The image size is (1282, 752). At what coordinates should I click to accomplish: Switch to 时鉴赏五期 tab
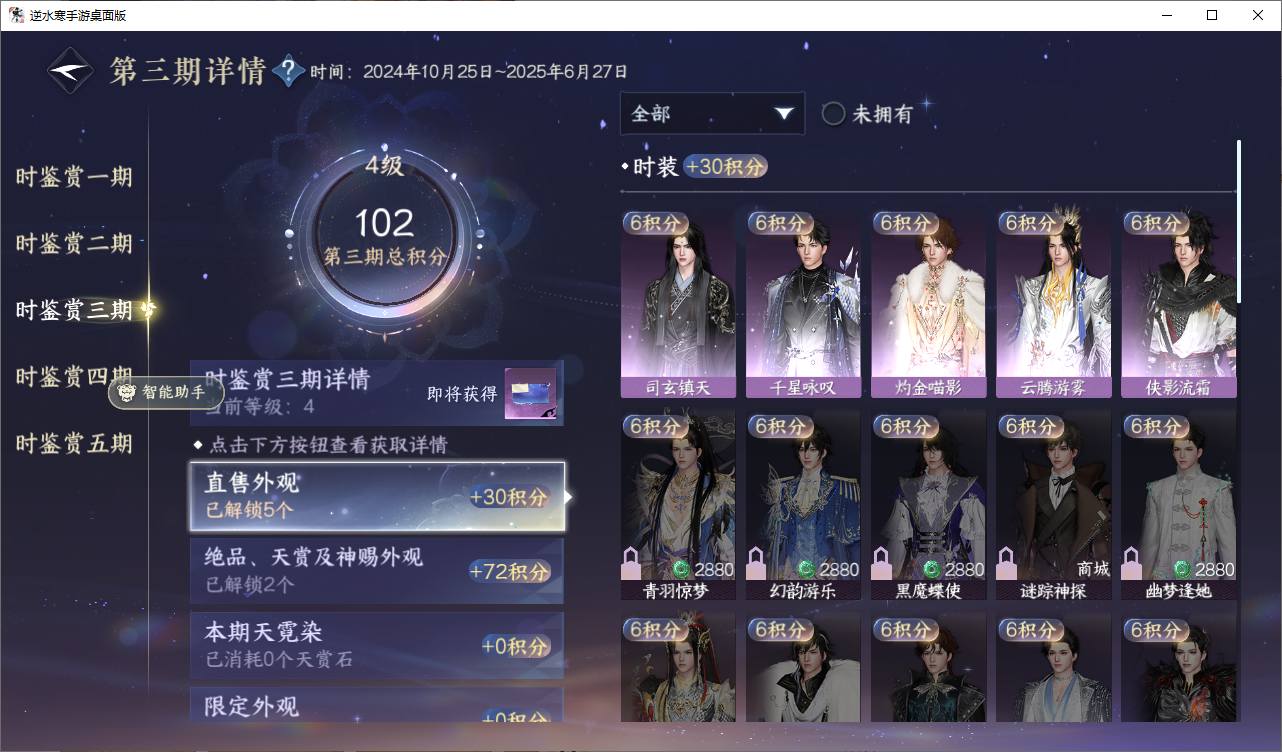(74, 443)
